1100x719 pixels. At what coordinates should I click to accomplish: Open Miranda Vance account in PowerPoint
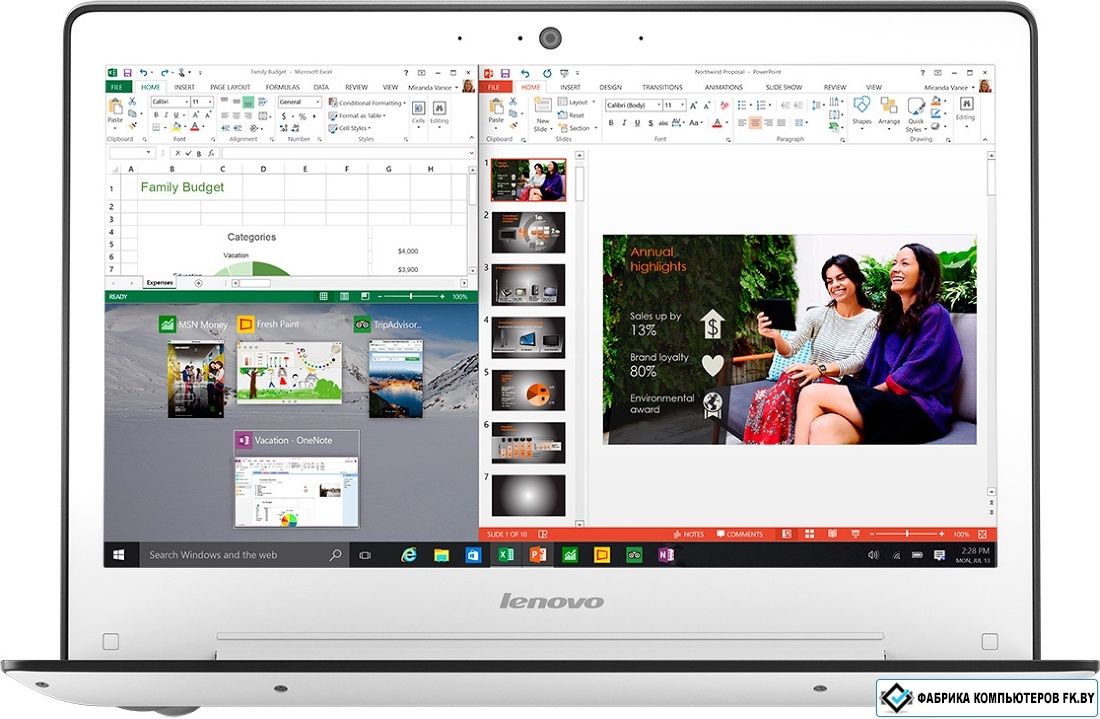pos(950,88)
